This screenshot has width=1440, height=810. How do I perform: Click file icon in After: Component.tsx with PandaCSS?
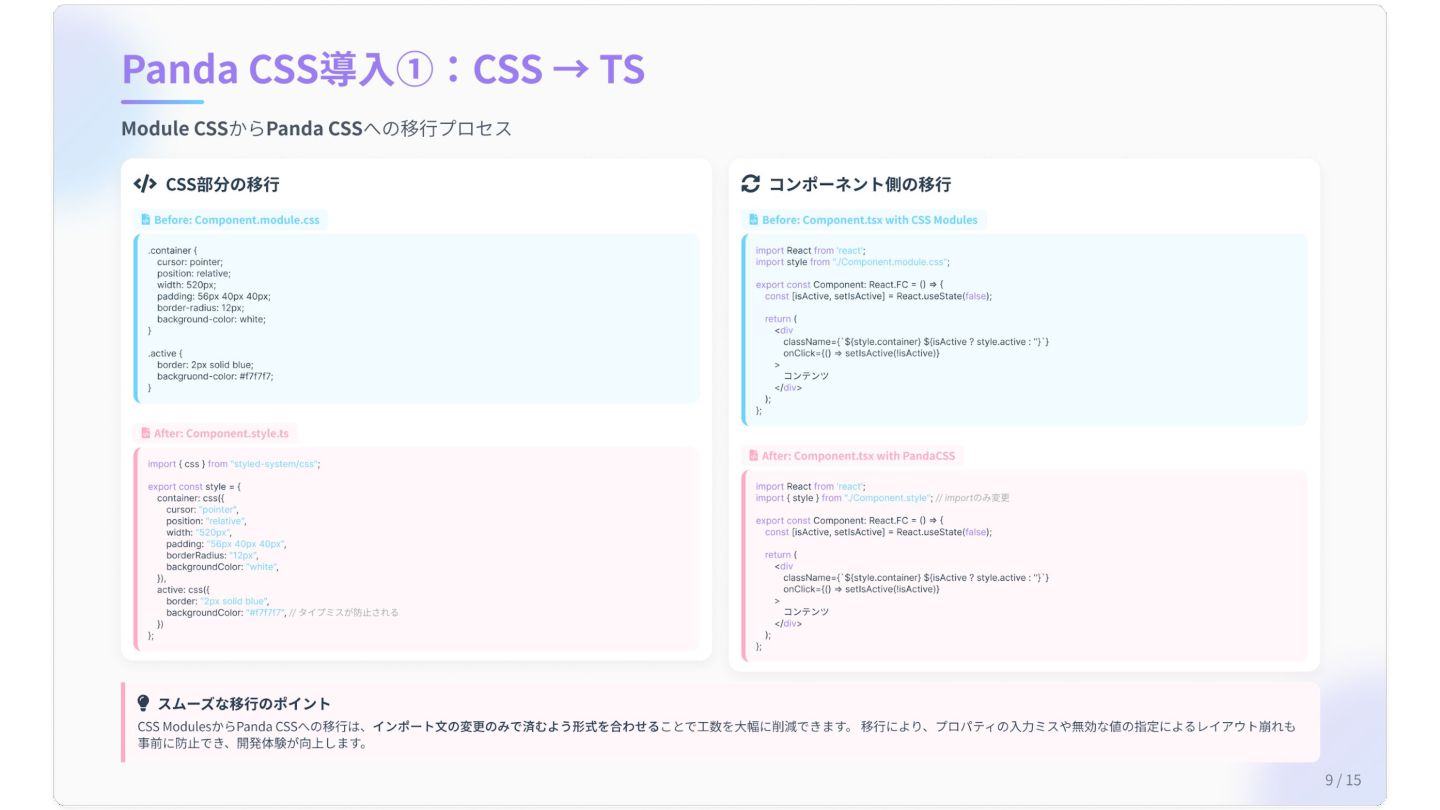[753, 456]
